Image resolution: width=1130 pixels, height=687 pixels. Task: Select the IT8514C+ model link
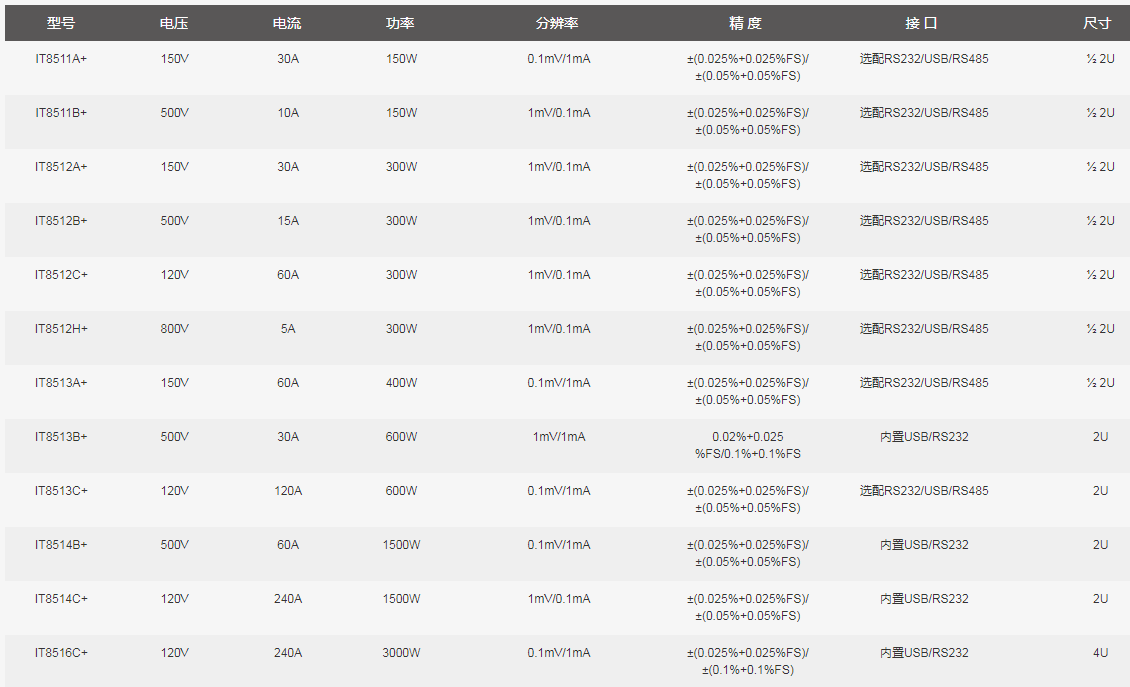point(61,599)
